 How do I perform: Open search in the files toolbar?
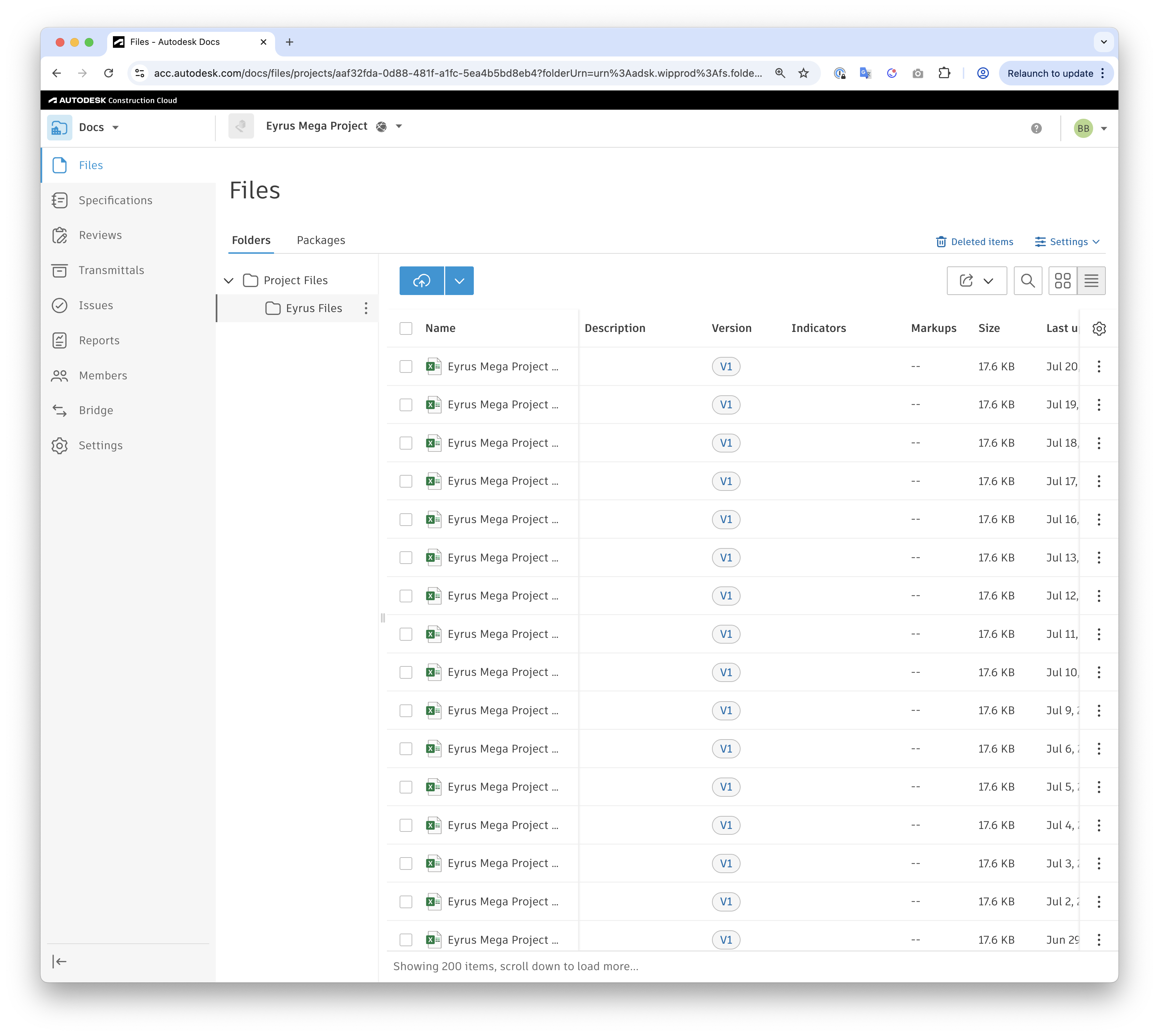tap(1028, 281)
